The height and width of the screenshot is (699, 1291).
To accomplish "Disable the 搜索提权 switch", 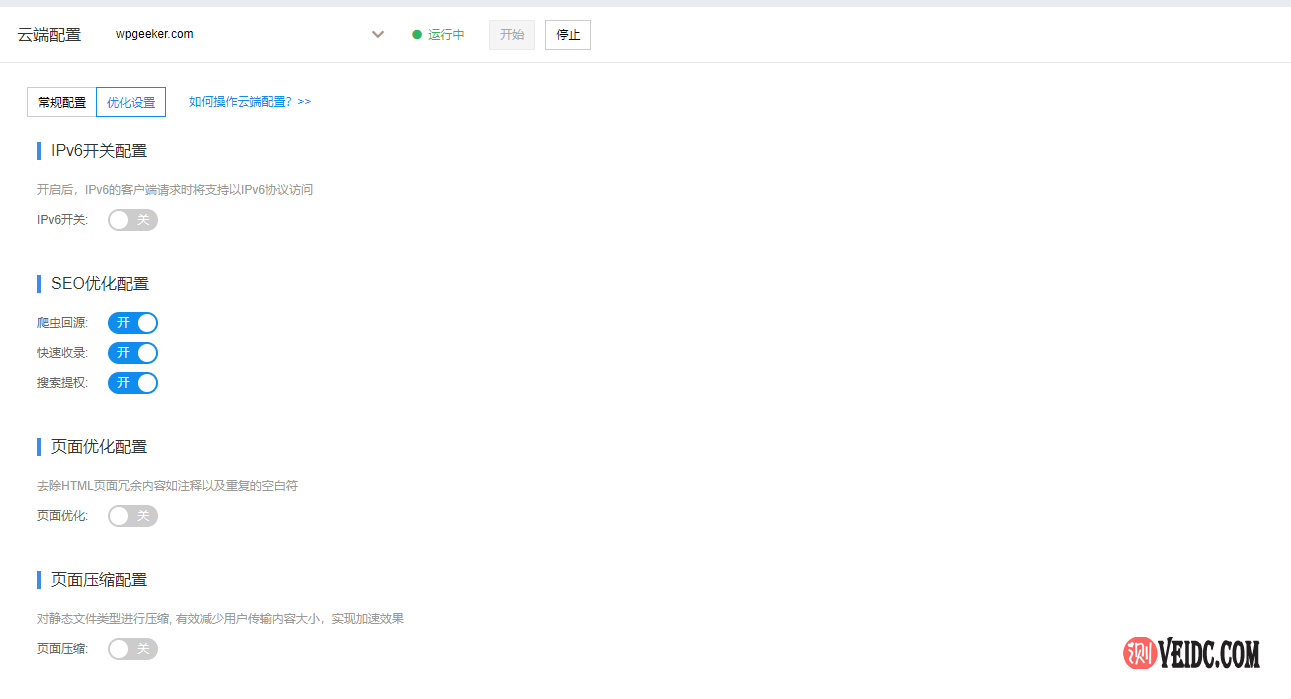I will click(x=132, y=382).
